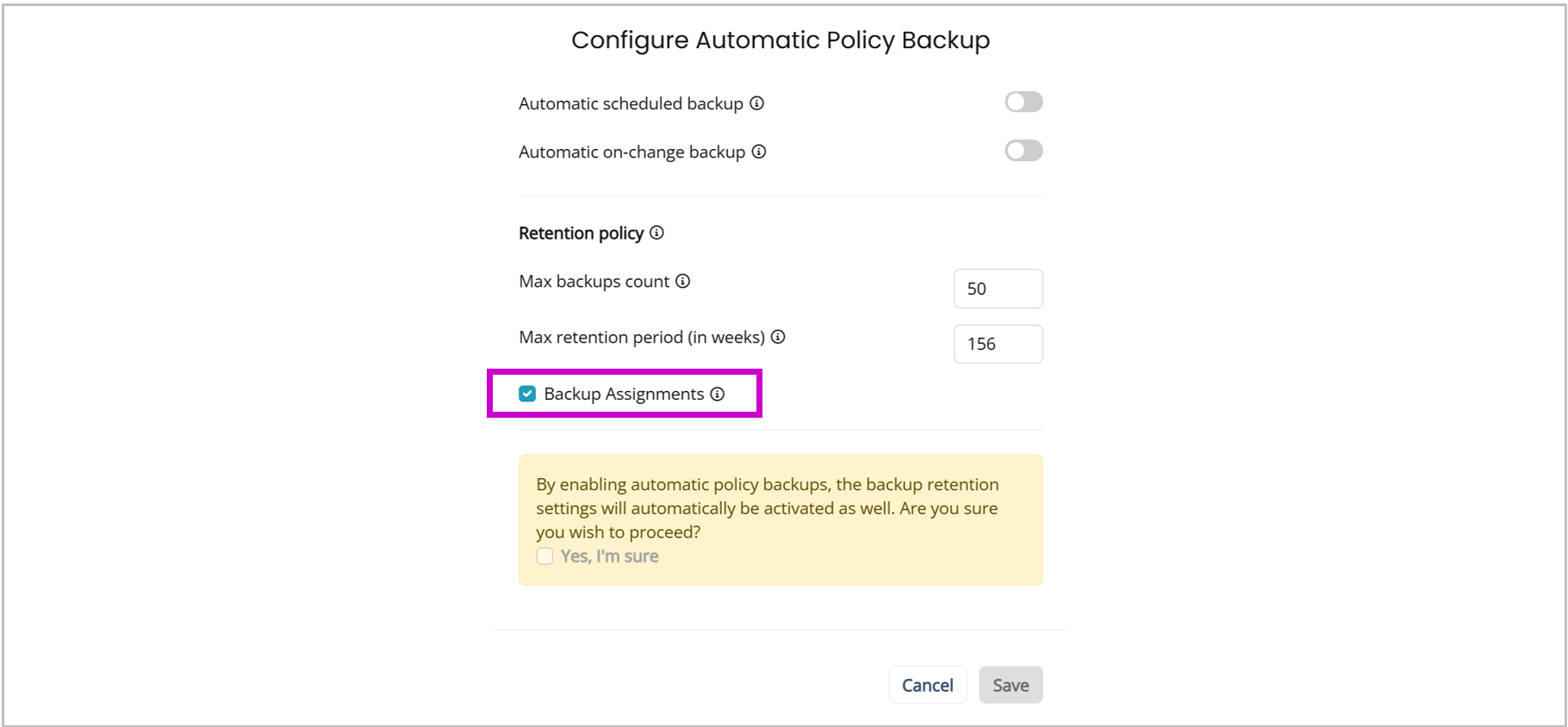Tick the Yes, I'm sure checkbox
The height and width of the screenshot is (727, 1568).
pyautogui.click(x=544, y=556)
